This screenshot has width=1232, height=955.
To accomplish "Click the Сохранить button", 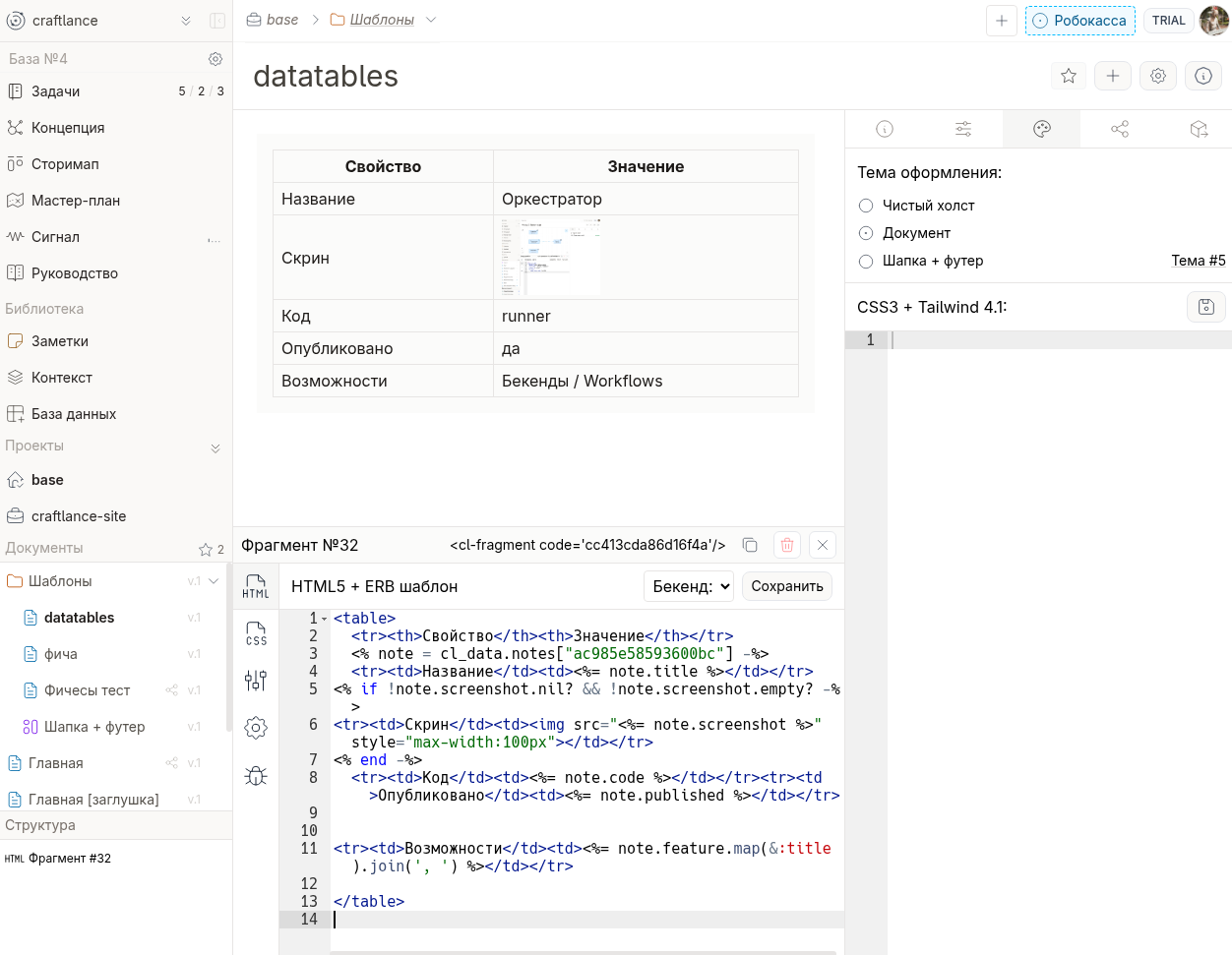I will (x=786, y=586).
